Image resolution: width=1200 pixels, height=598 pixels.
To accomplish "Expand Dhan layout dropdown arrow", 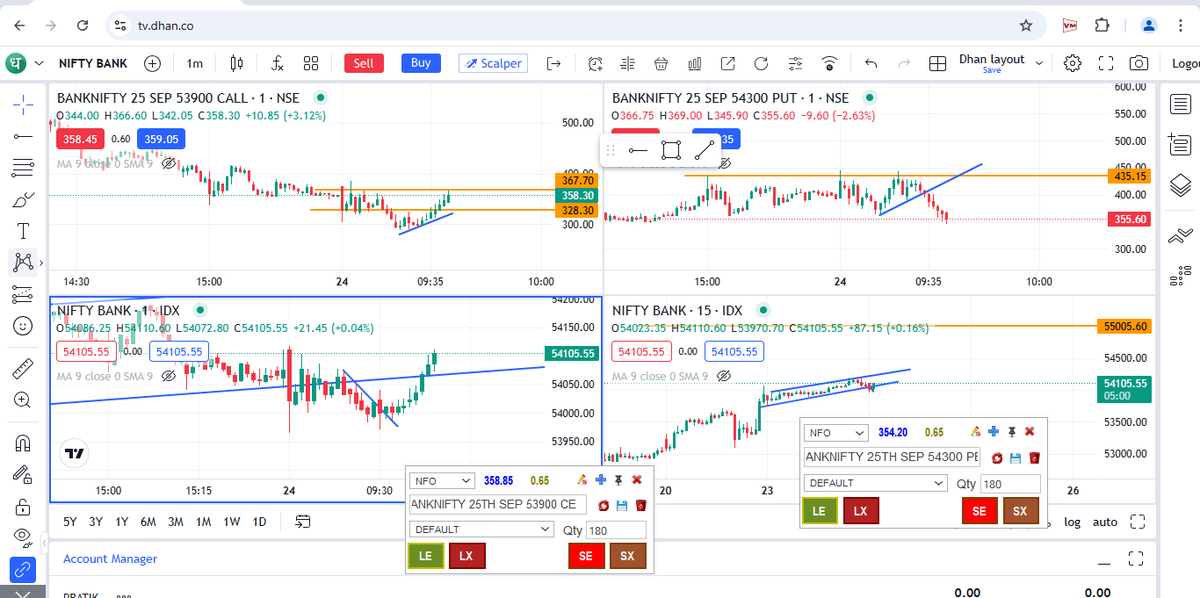I will (1039, 63).
